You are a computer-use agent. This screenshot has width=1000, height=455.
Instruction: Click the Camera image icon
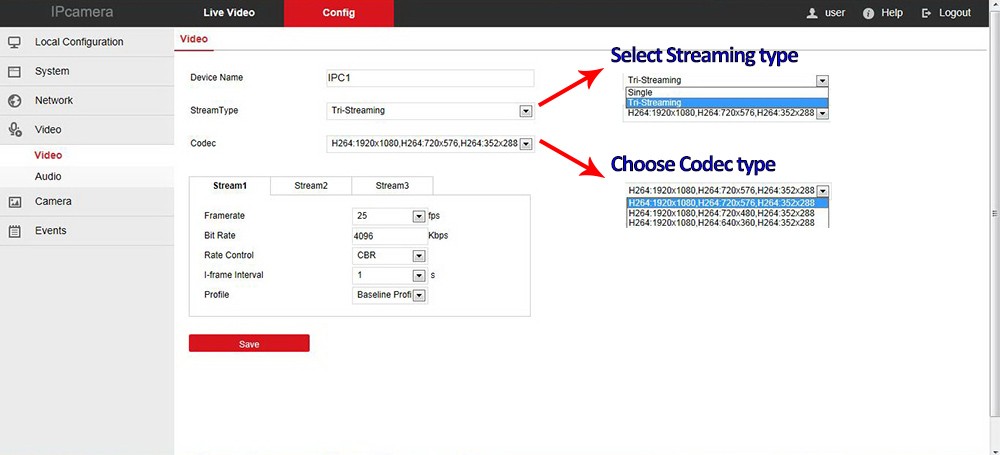15,202
